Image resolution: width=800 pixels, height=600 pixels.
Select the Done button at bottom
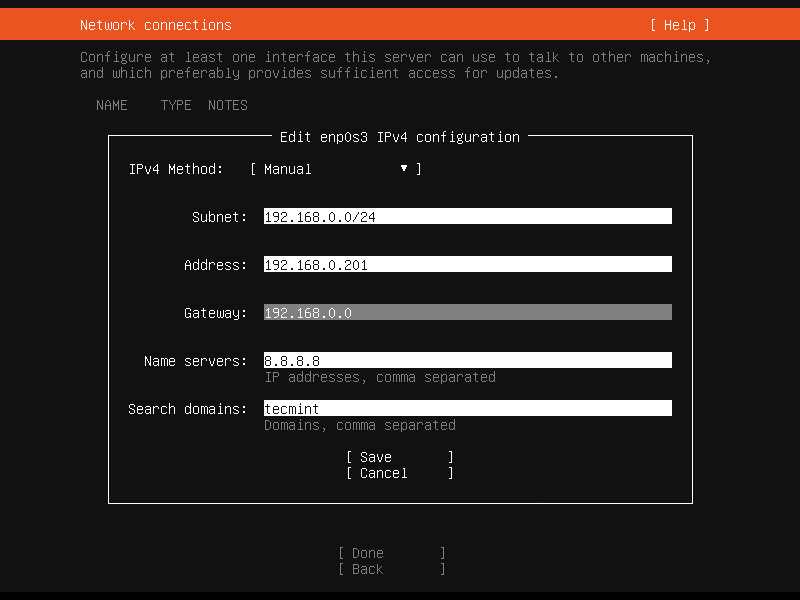pyautogui.click(x=391, y=553)
